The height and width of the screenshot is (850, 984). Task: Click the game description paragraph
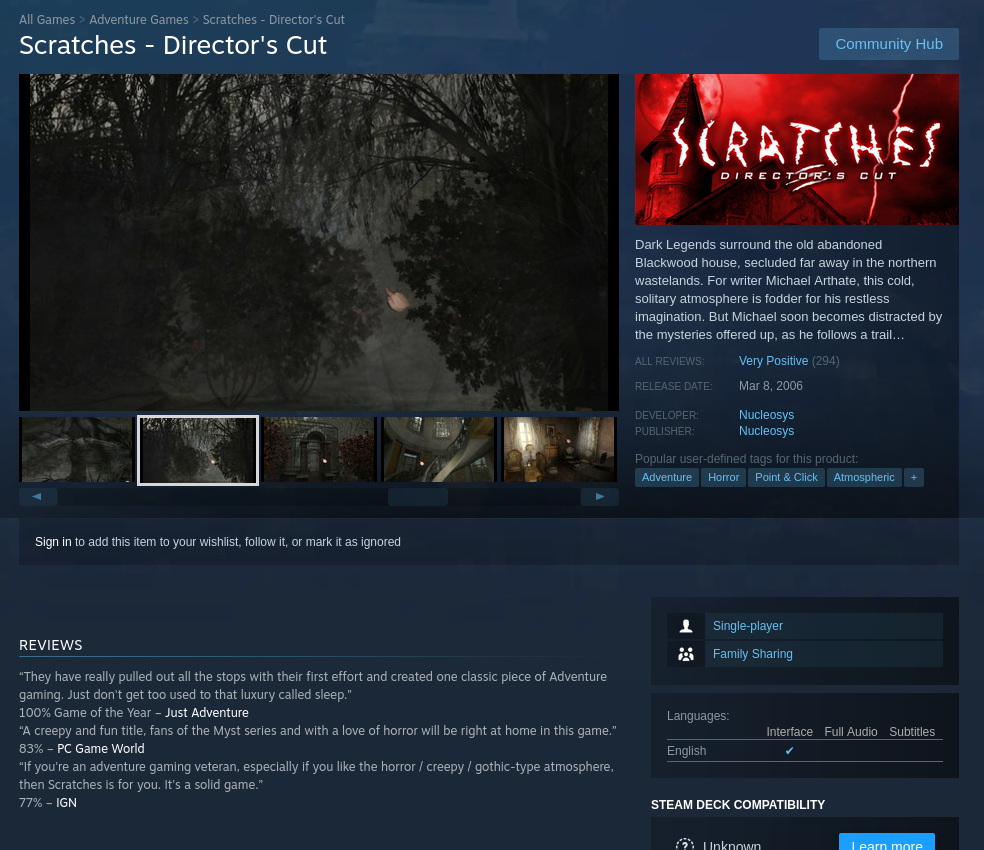(x=789, y=290)
